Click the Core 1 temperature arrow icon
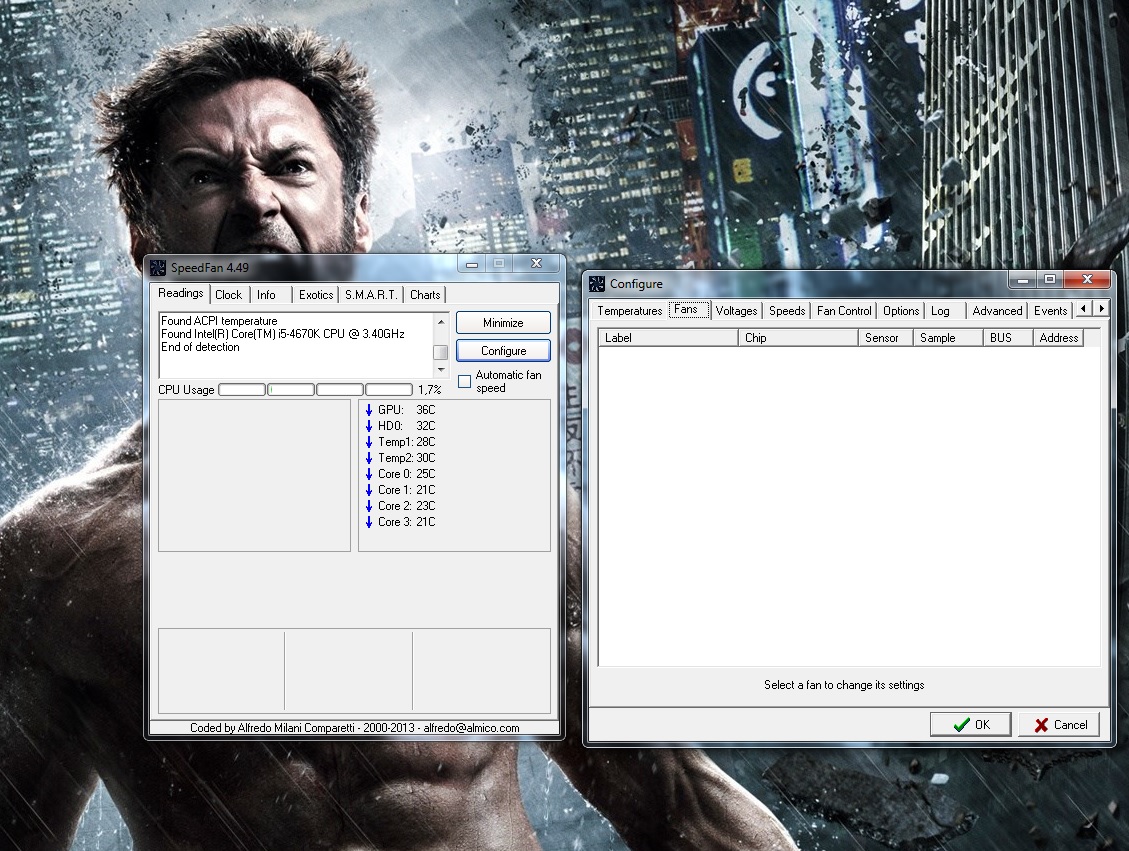 [369, 490]
